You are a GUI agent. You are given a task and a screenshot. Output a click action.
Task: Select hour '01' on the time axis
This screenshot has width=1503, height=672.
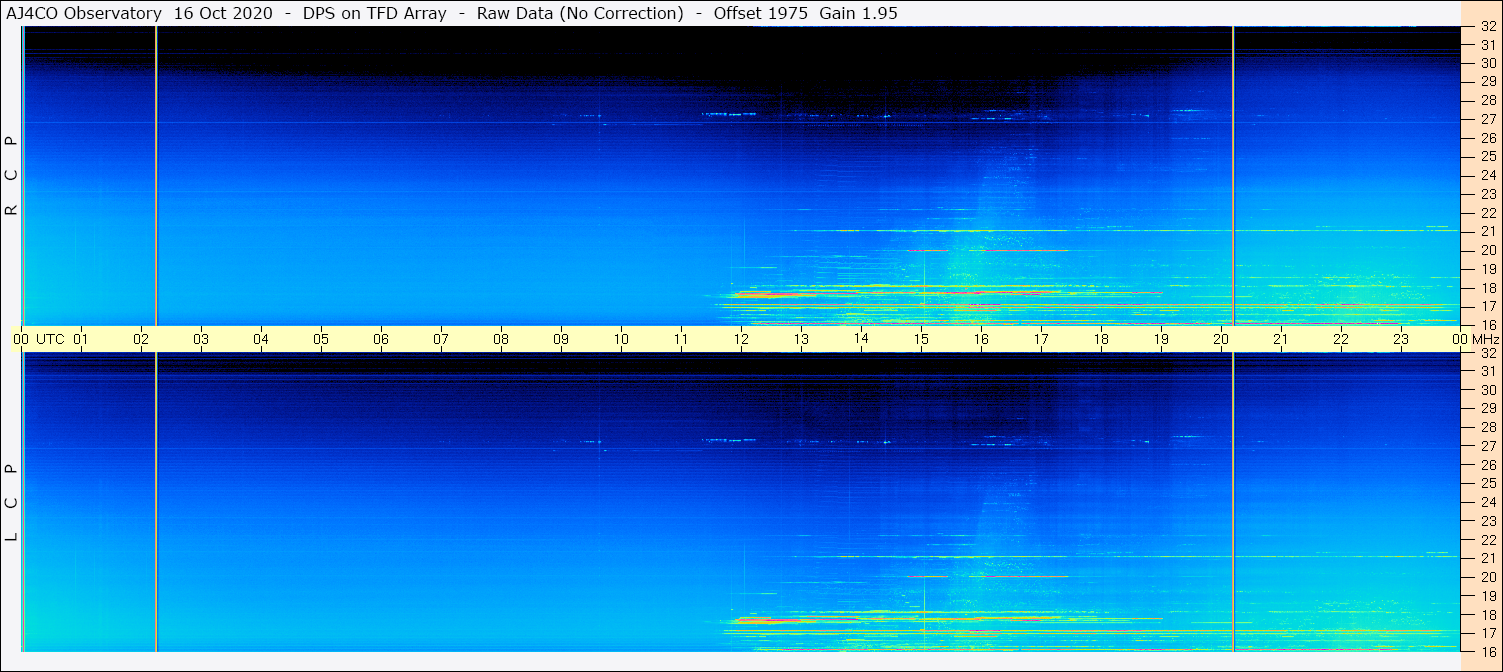click(x=81, y=339)
